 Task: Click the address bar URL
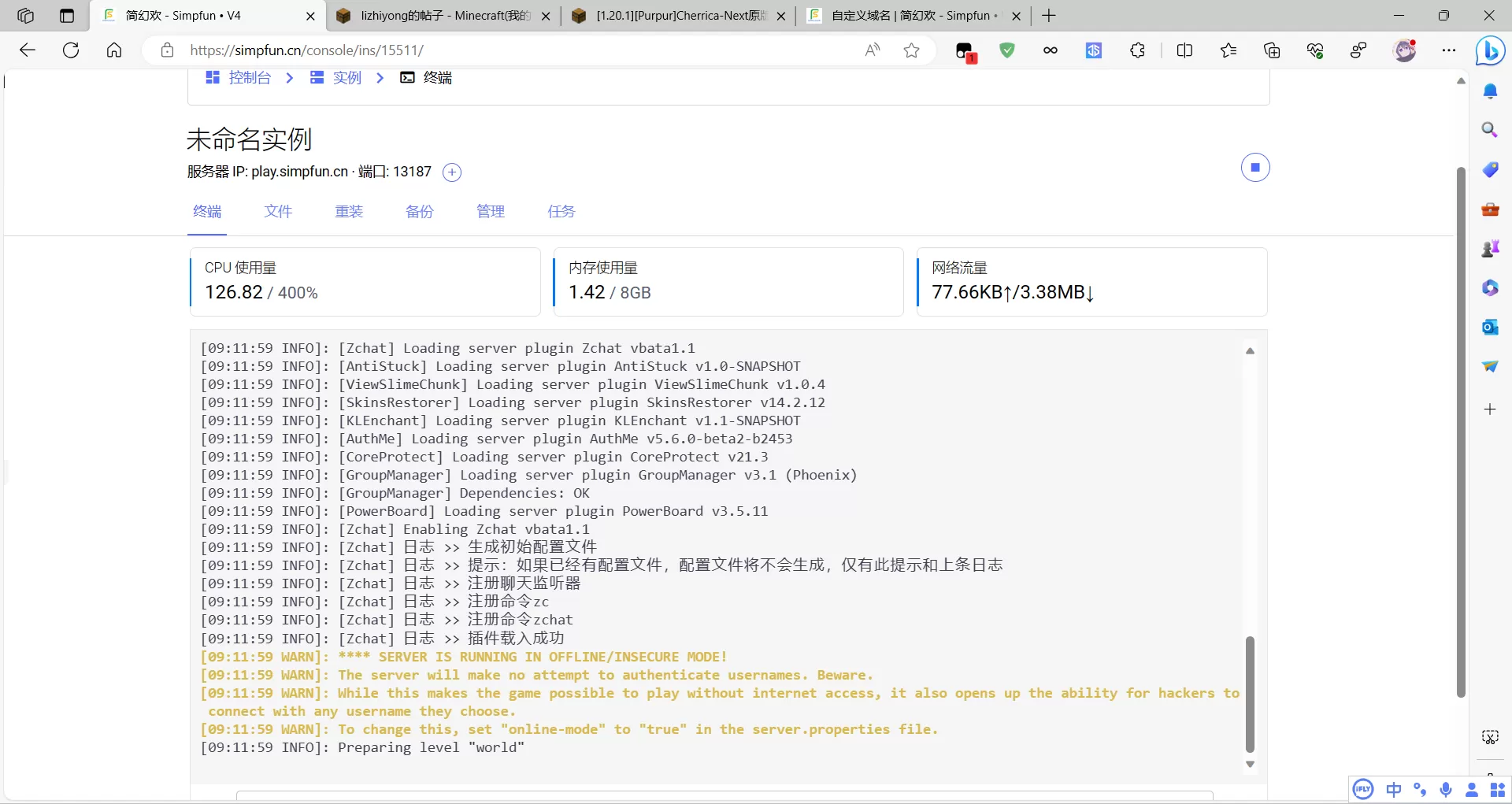tap(504, 50)
